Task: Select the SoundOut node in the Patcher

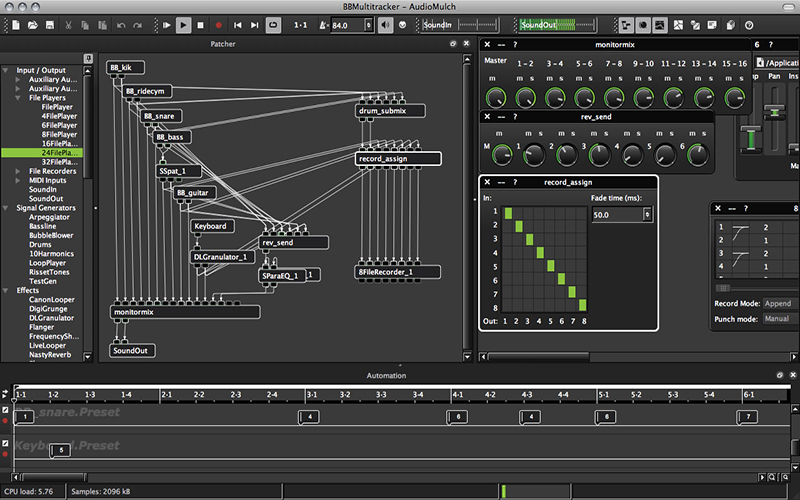Action: coord(132,351)
